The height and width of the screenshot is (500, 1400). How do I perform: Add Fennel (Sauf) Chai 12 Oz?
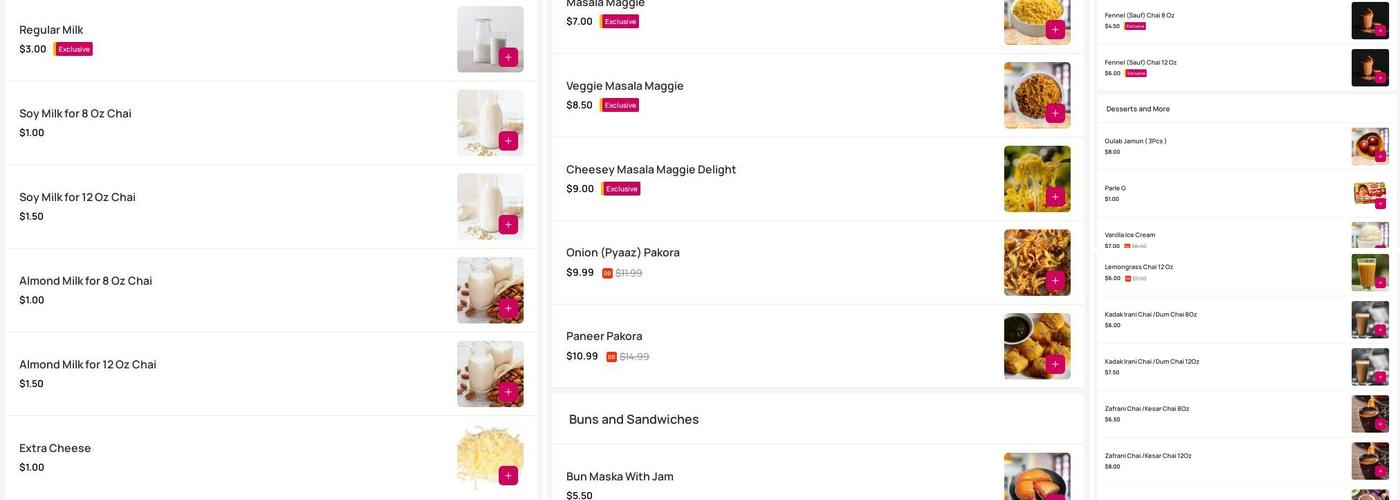[x=1380, y=77]
